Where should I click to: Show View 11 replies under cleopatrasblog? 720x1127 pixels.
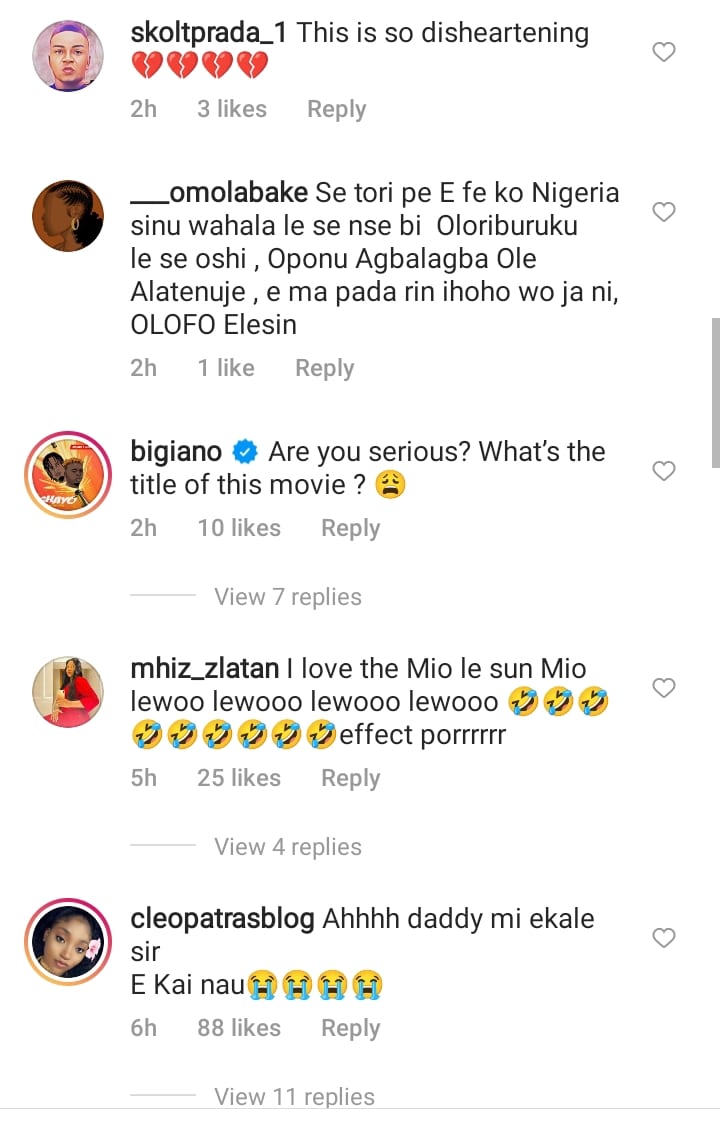pyautogui.click(x=294, y=1096)
